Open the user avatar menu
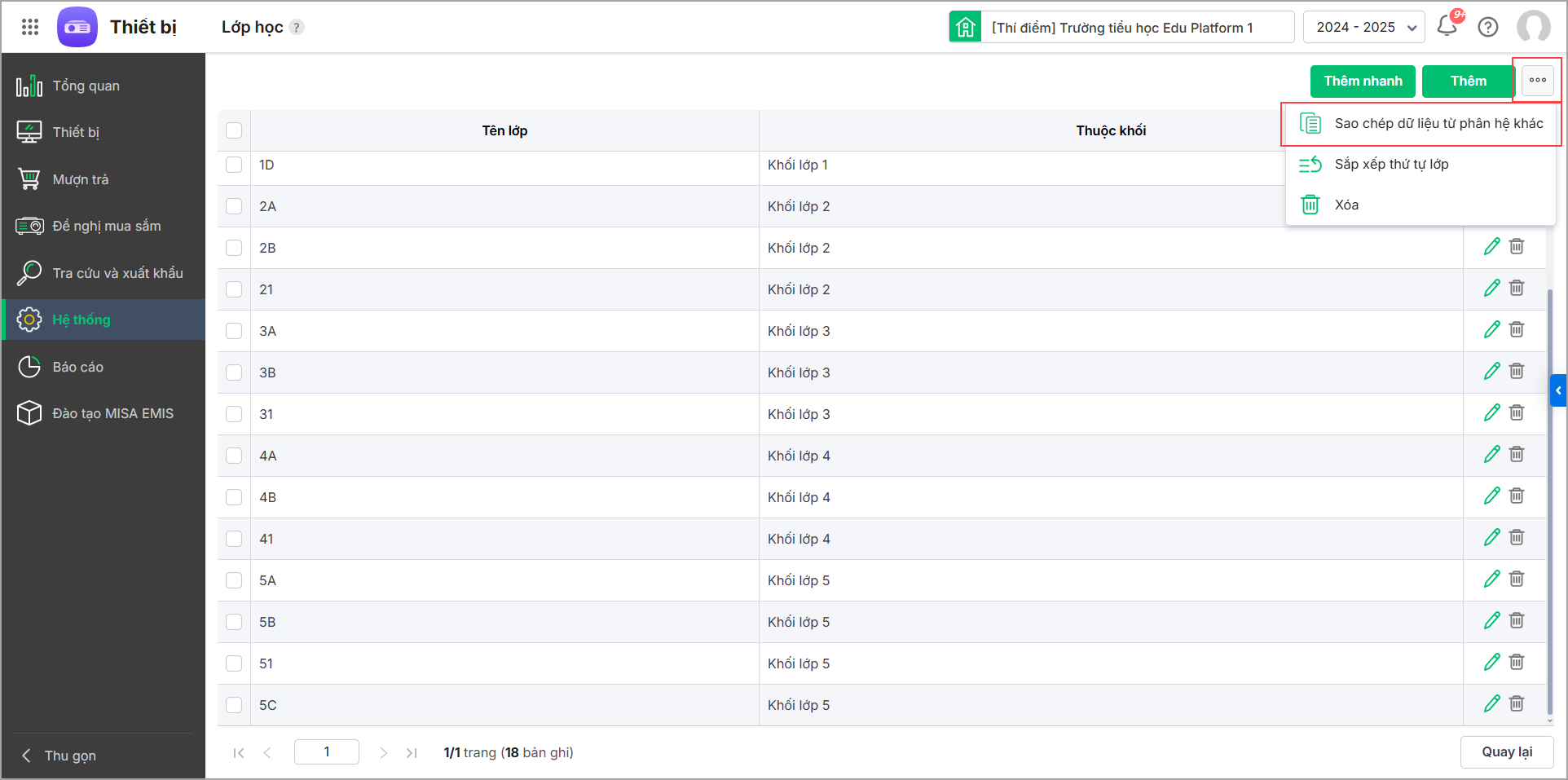This screenshot has width=1568, height=780. [1534, 27]
